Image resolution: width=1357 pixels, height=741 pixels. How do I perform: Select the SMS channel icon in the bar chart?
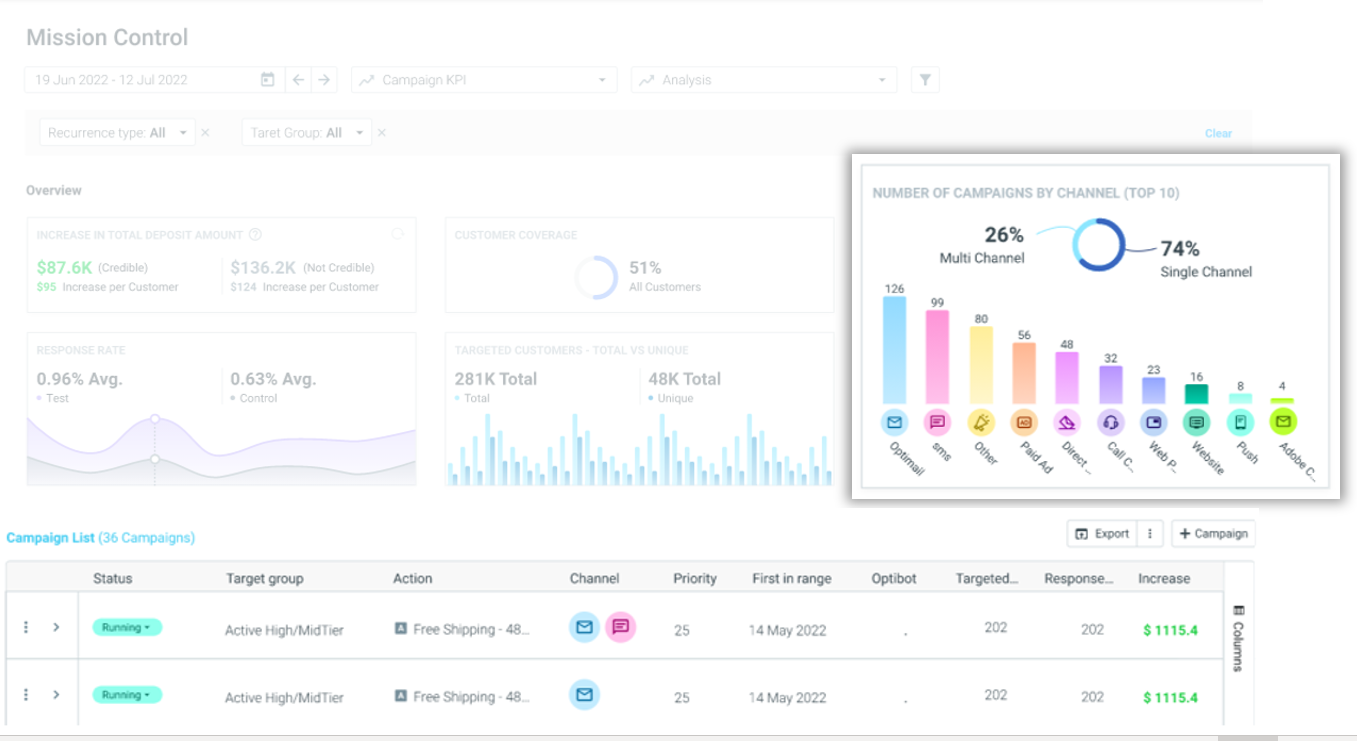tap(937, 422)
